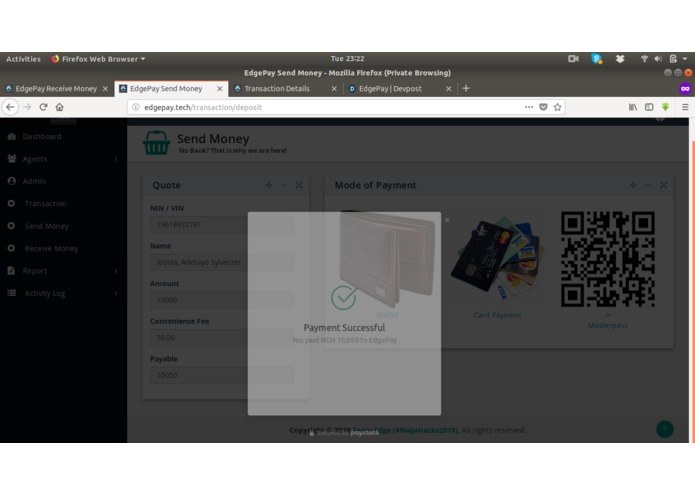
Task: Expand the Activity Log sidebar menu
Action: [x=63, y=293]
